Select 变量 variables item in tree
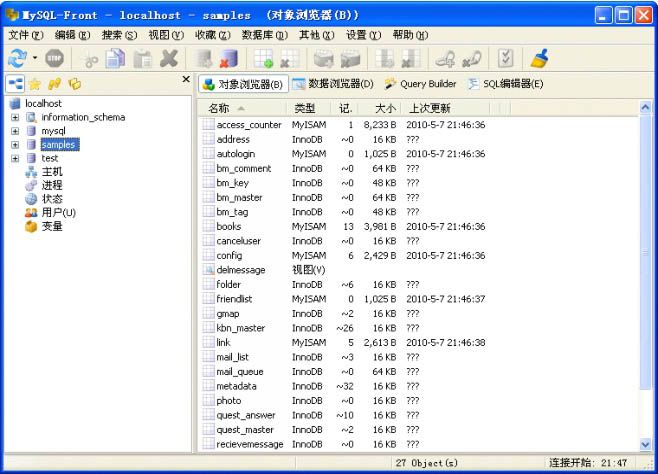This screenshot has height=474, width=658. (x=52, y=227)
